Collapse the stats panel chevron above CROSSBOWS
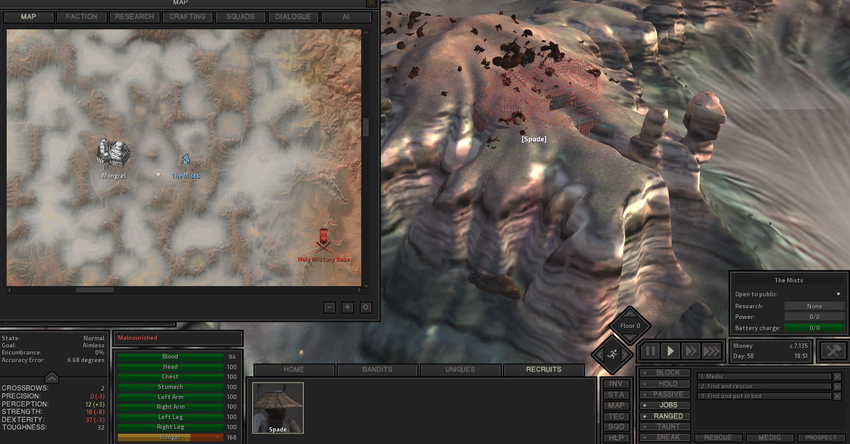The height and width of the screenshot is (444, 850). [x=51, y=377]
